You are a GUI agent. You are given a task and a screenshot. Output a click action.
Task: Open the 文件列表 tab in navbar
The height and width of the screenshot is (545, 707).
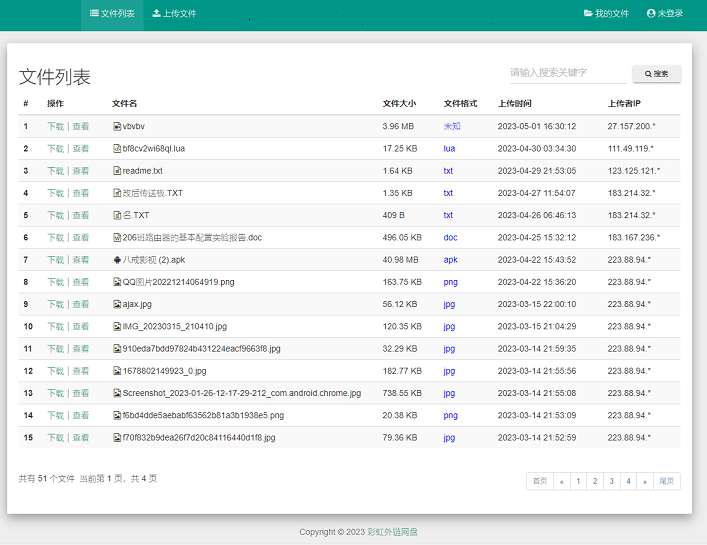[112, 14]
